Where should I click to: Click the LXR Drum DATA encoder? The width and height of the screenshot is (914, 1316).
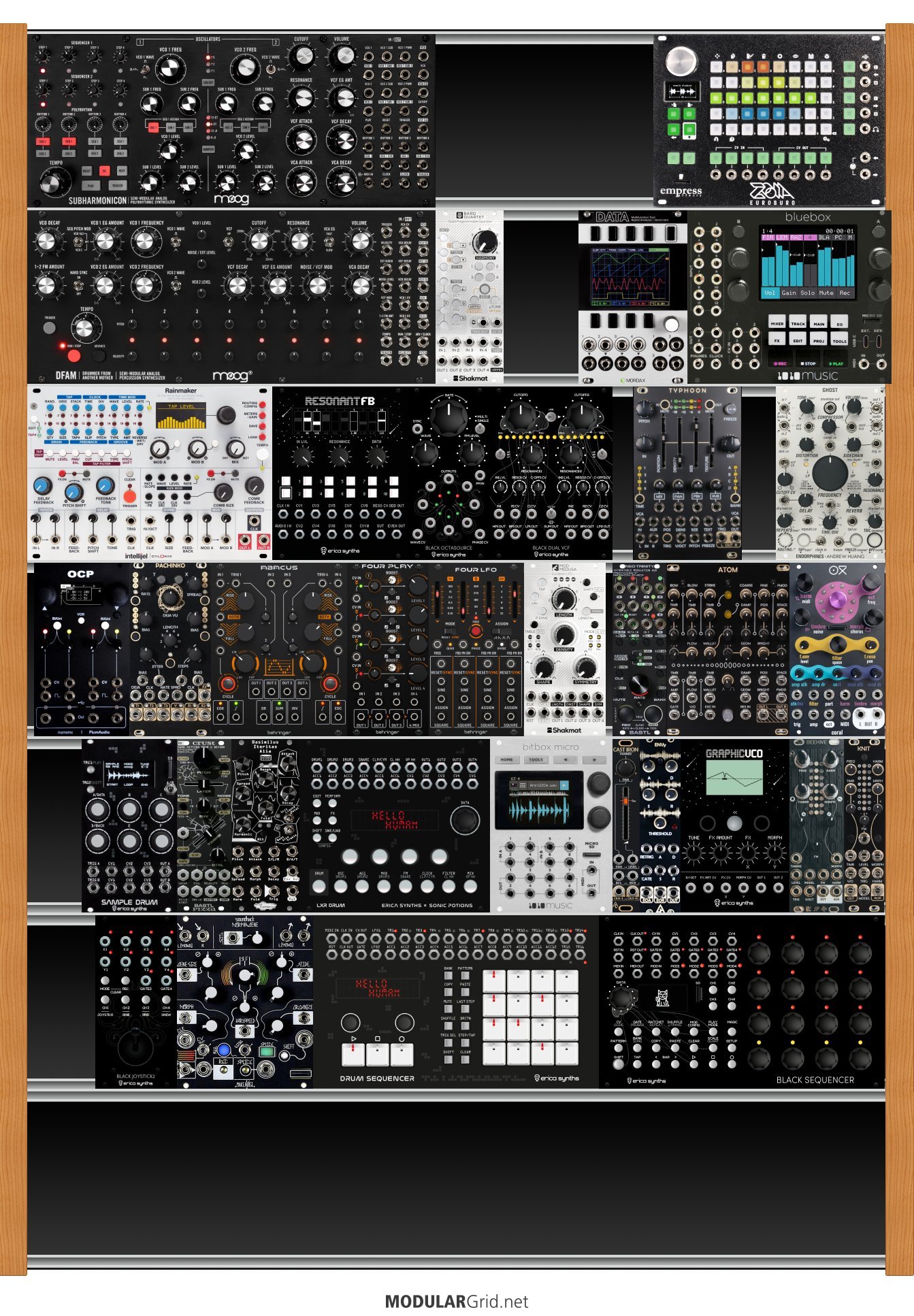[x=464, y=821]
